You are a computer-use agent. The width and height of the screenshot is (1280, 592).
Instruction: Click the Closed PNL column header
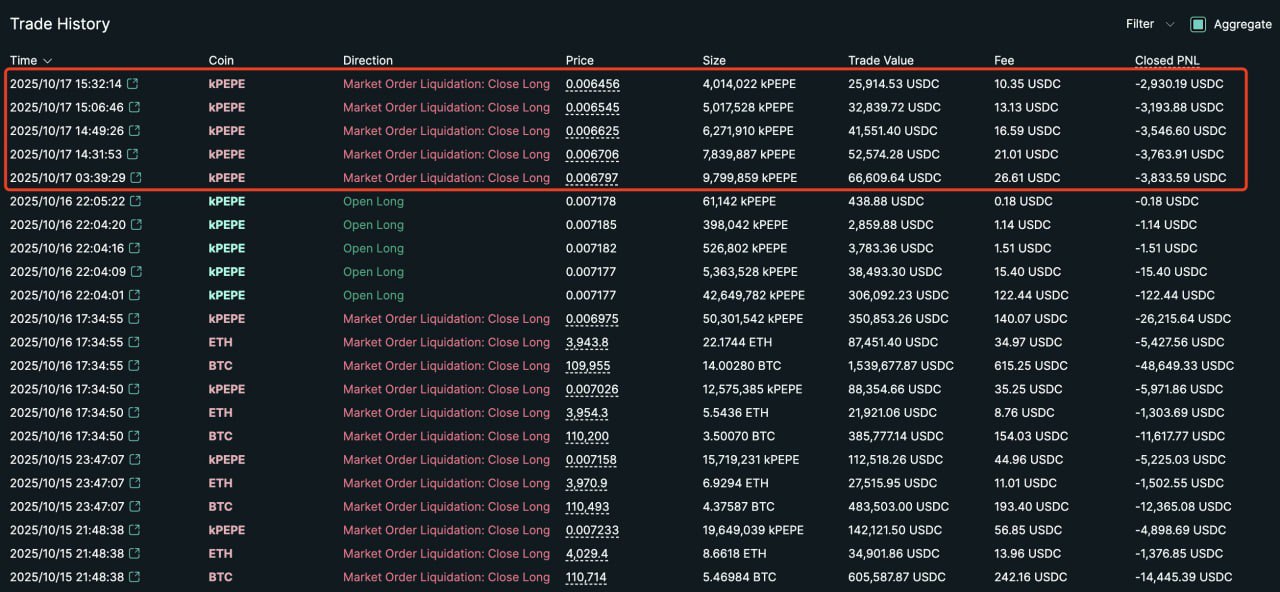pos(1167,60)
